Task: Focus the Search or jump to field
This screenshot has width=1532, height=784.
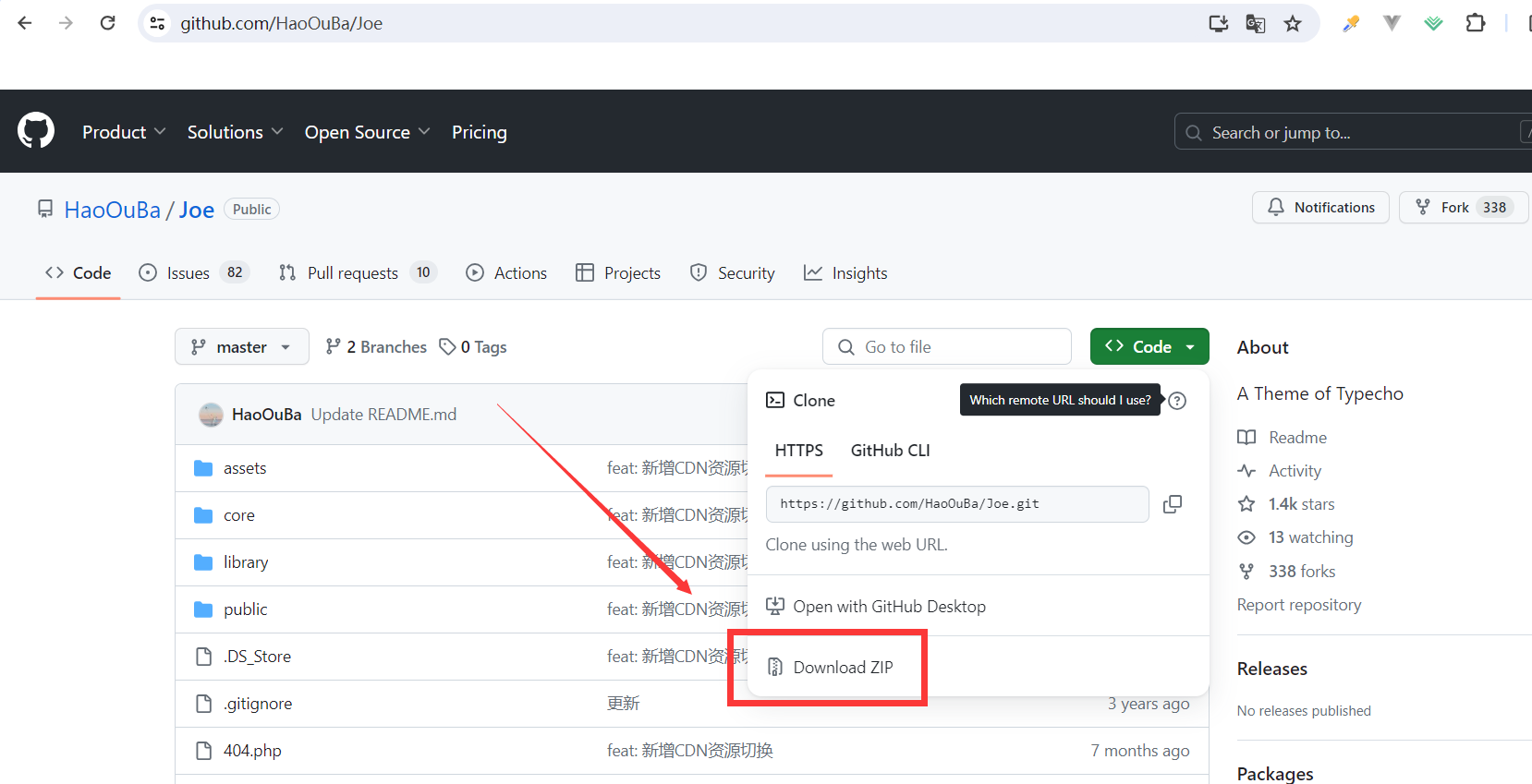Action: click(x=1353, y=132)
